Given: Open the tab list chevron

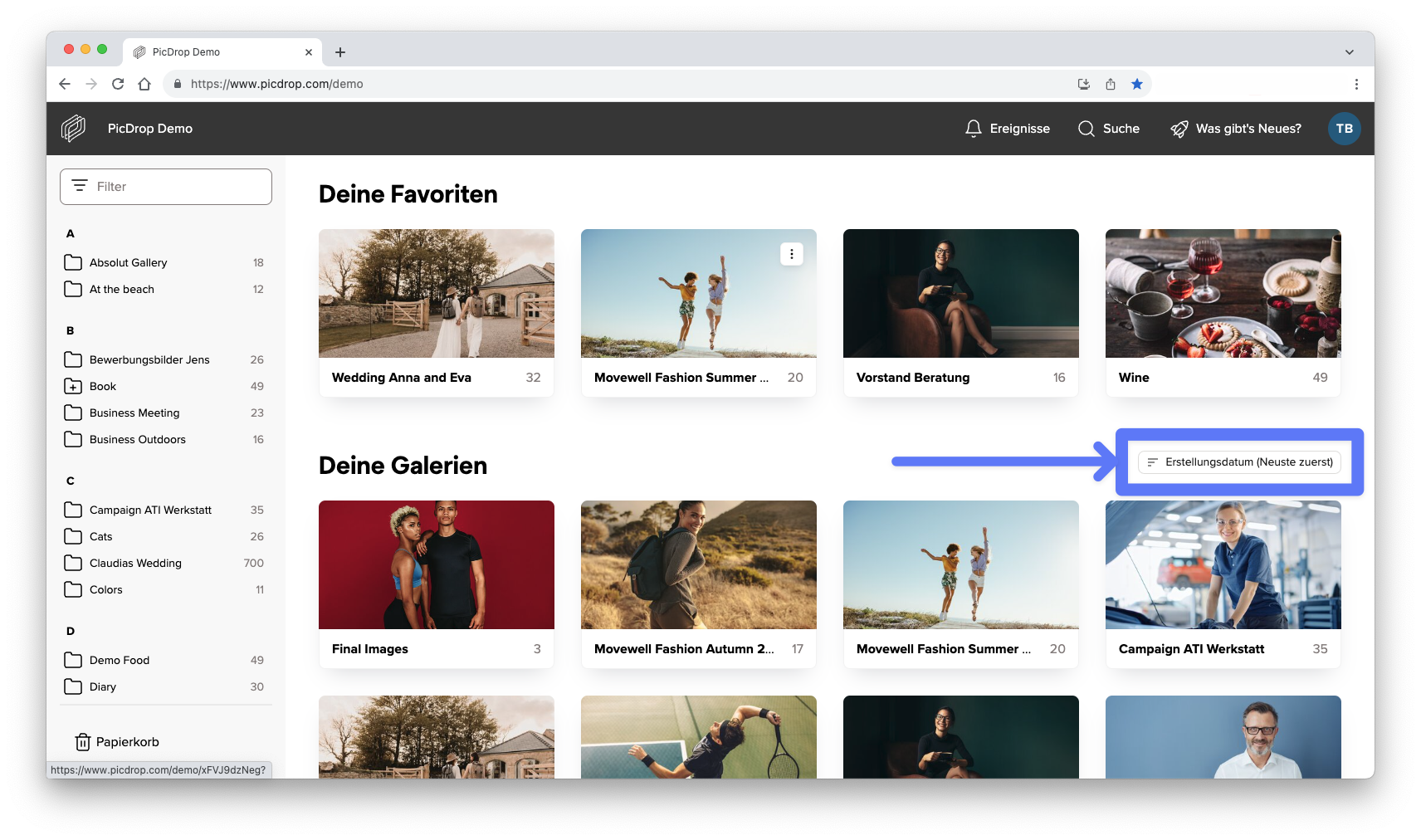Looking at the screenshot, I should point(1350,52).
